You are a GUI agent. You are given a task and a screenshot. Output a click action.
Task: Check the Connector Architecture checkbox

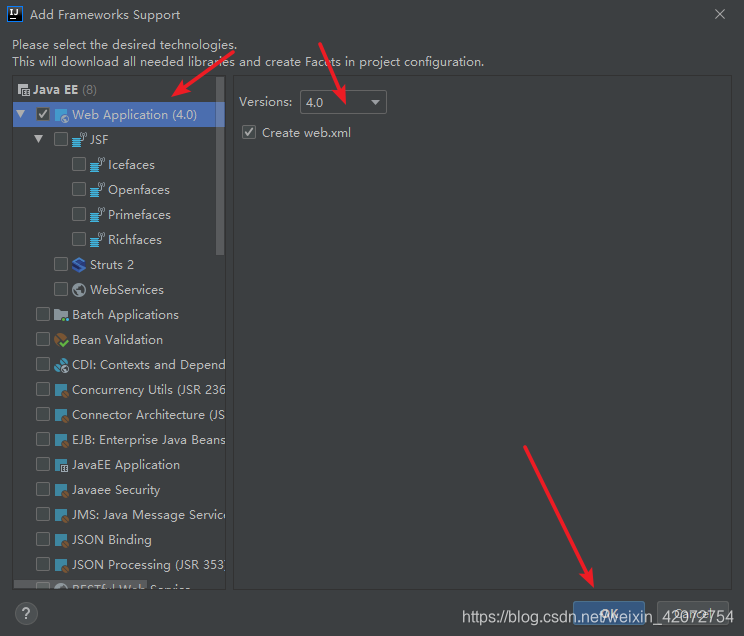[43, 414]
